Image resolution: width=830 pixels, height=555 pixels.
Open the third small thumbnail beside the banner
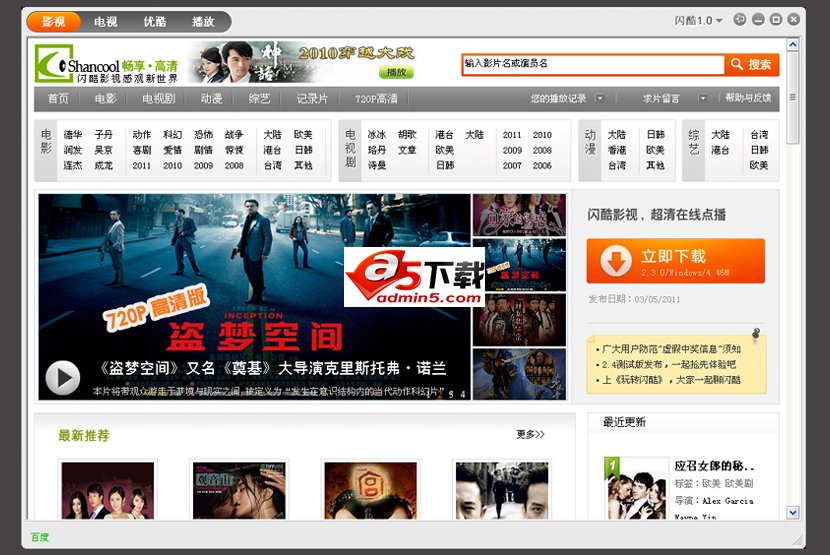pyautogui.click(x=519, y=319)
